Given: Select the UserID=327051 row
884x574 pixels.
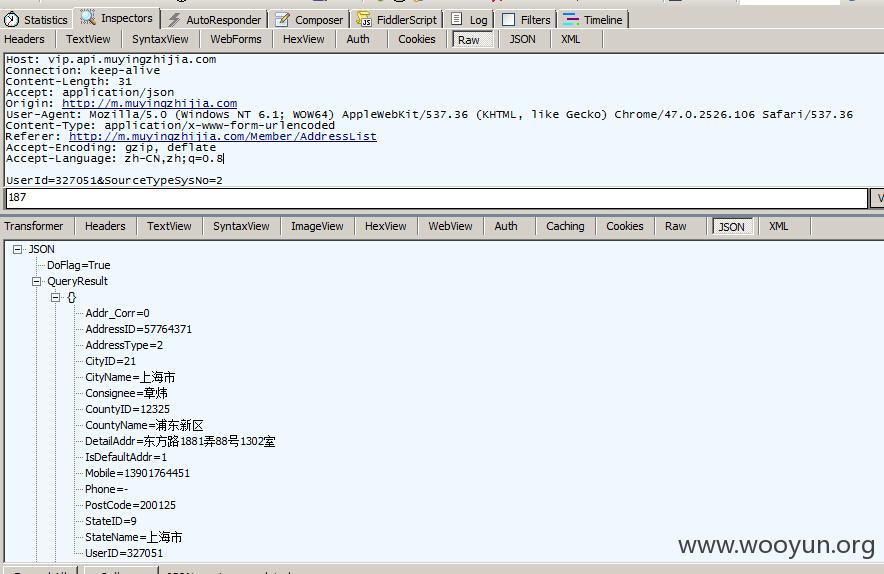Looking at the screenshot, I should coord(123,553).
